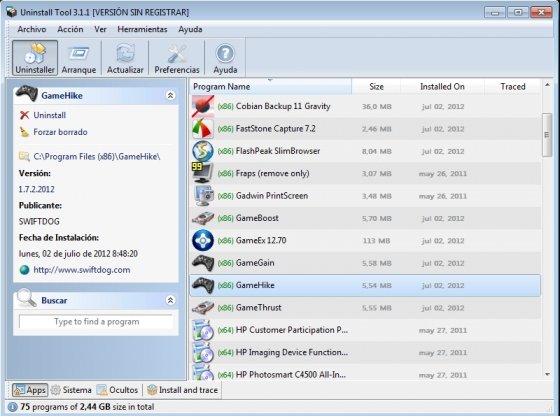560x416 pixels.
Task: Click the folder icon beside the install path
Action: click(24, 156)
